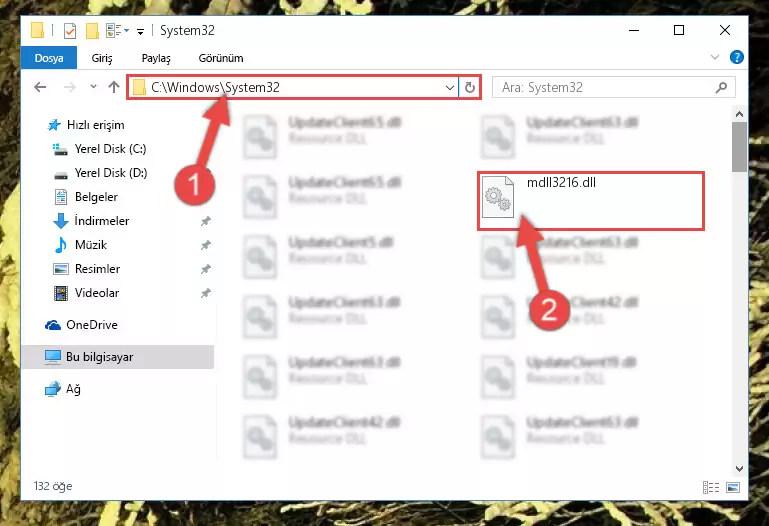Click the scroll down arrow of file list
This screenshot has height=526, width=769.
pyautogui.click(x=739, y=469)
